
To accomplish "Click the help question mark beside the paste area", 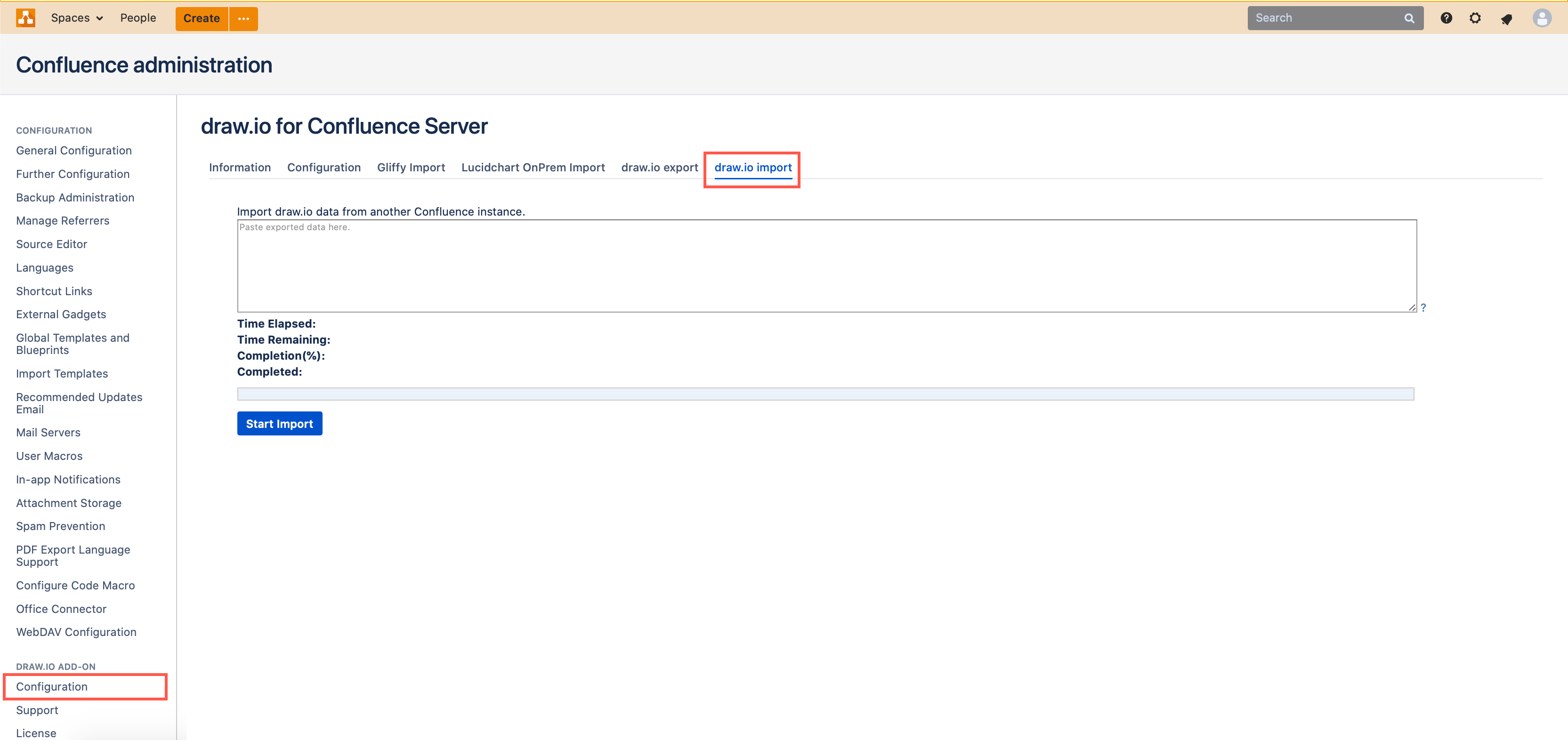I will (1424, 307).
